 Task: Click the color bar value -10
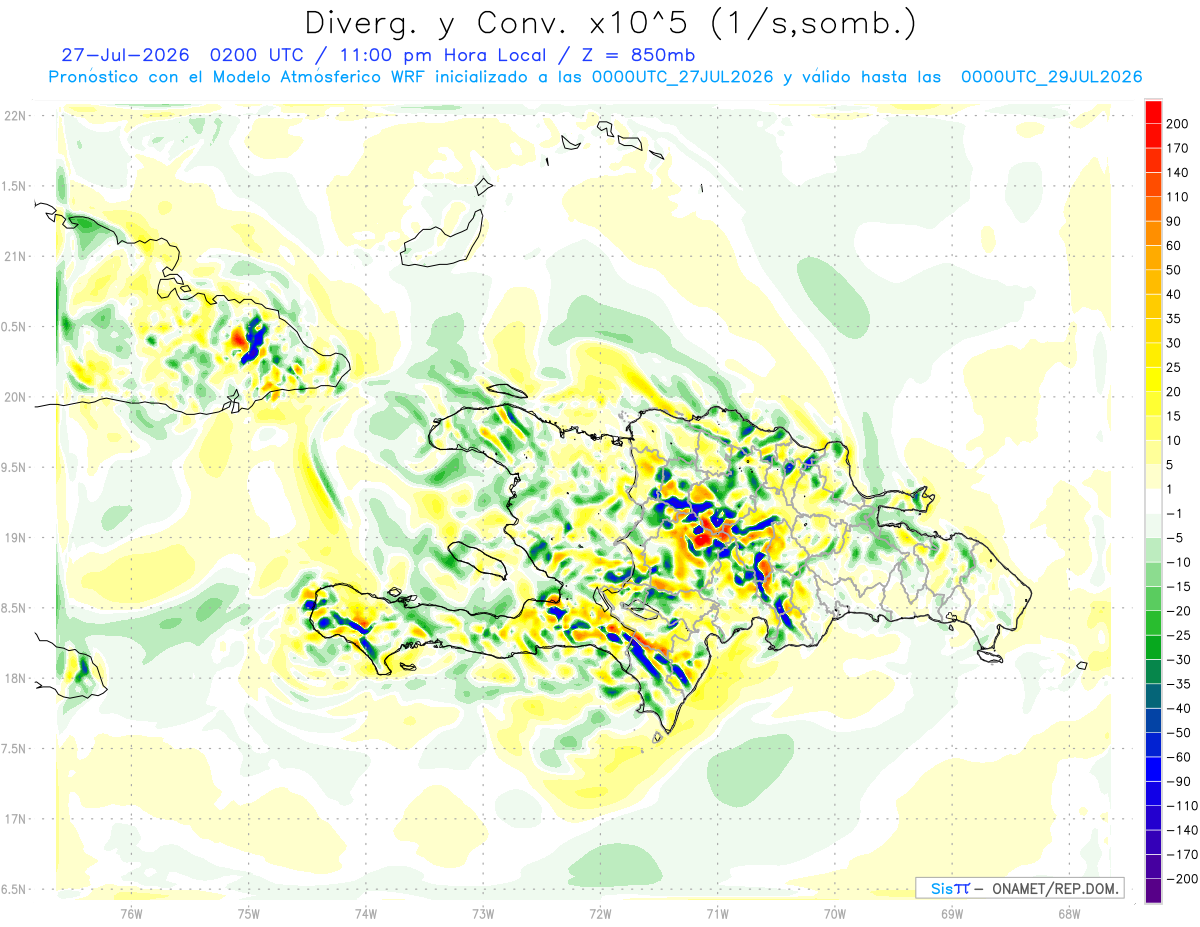tap(1178, 562)
